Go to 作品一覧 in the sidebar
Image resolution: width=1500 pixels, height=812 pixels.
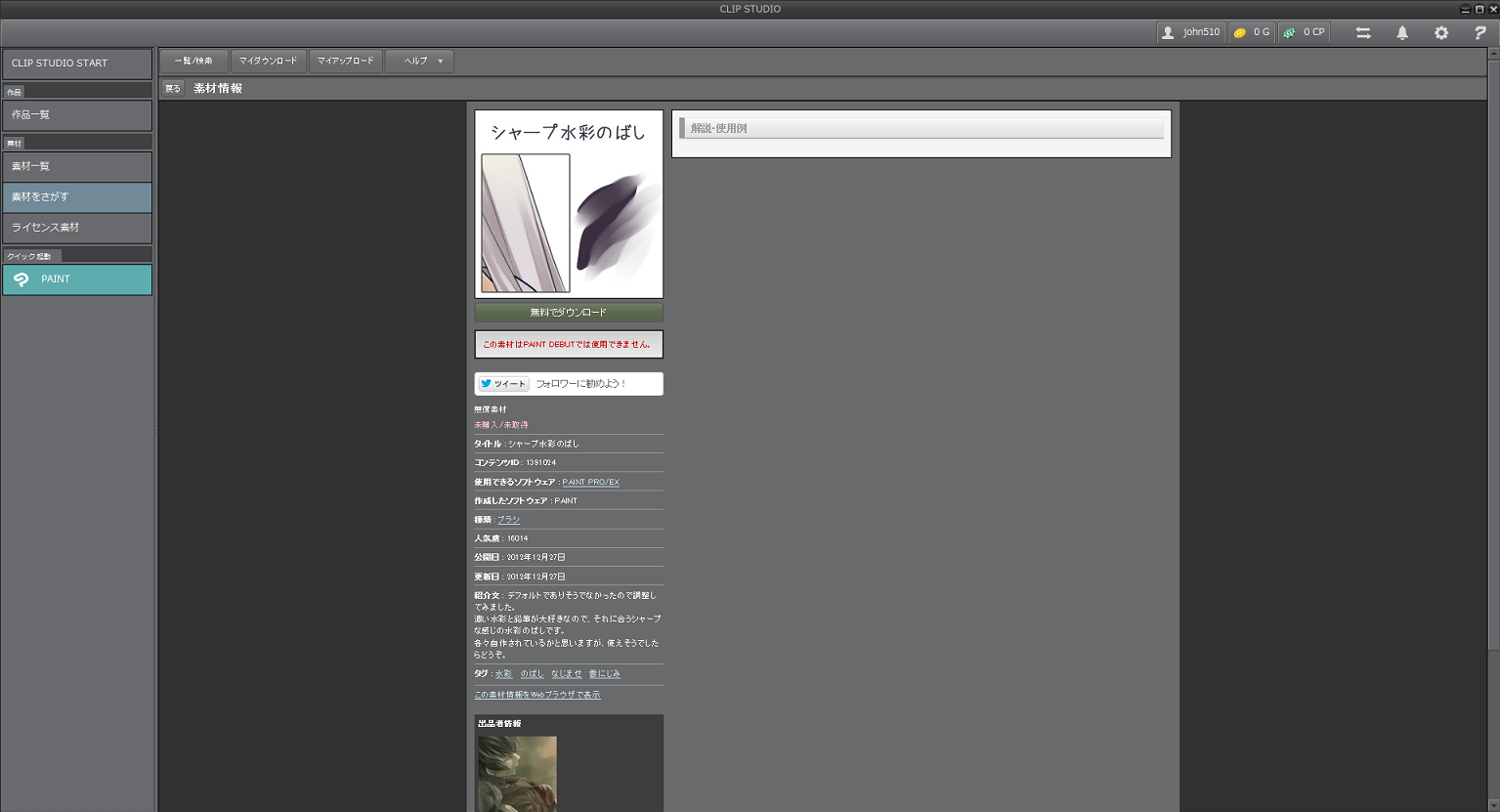point(77,115)
